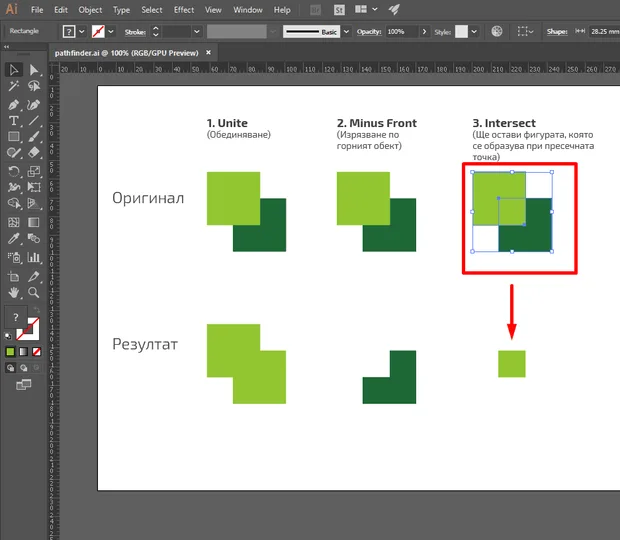Expand the Opacity slider arrow
The width and height of the screenshot is (620, 540).
[424, 32]
